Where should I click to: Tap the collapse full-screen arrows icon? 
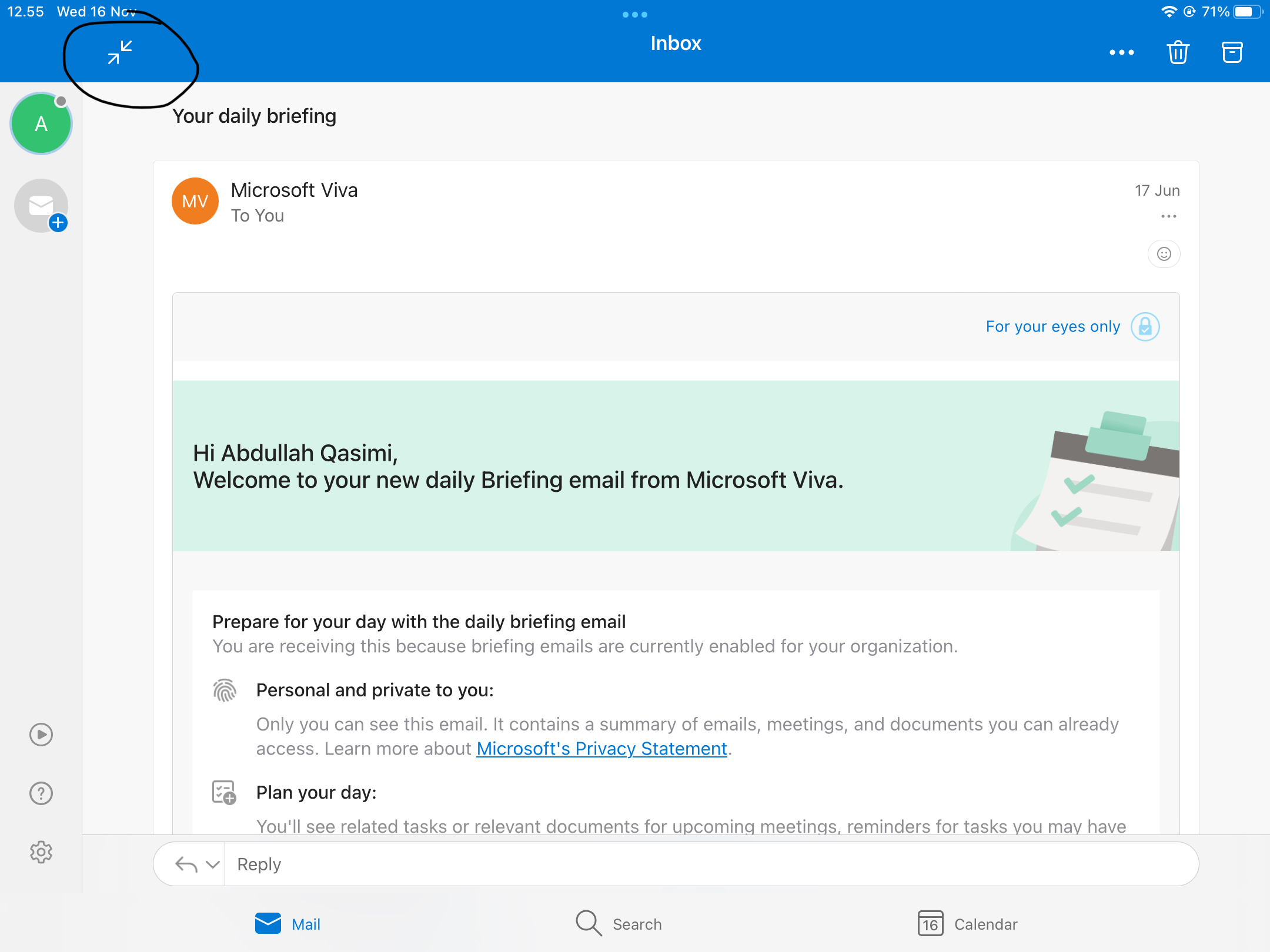(x=120, y=52)
